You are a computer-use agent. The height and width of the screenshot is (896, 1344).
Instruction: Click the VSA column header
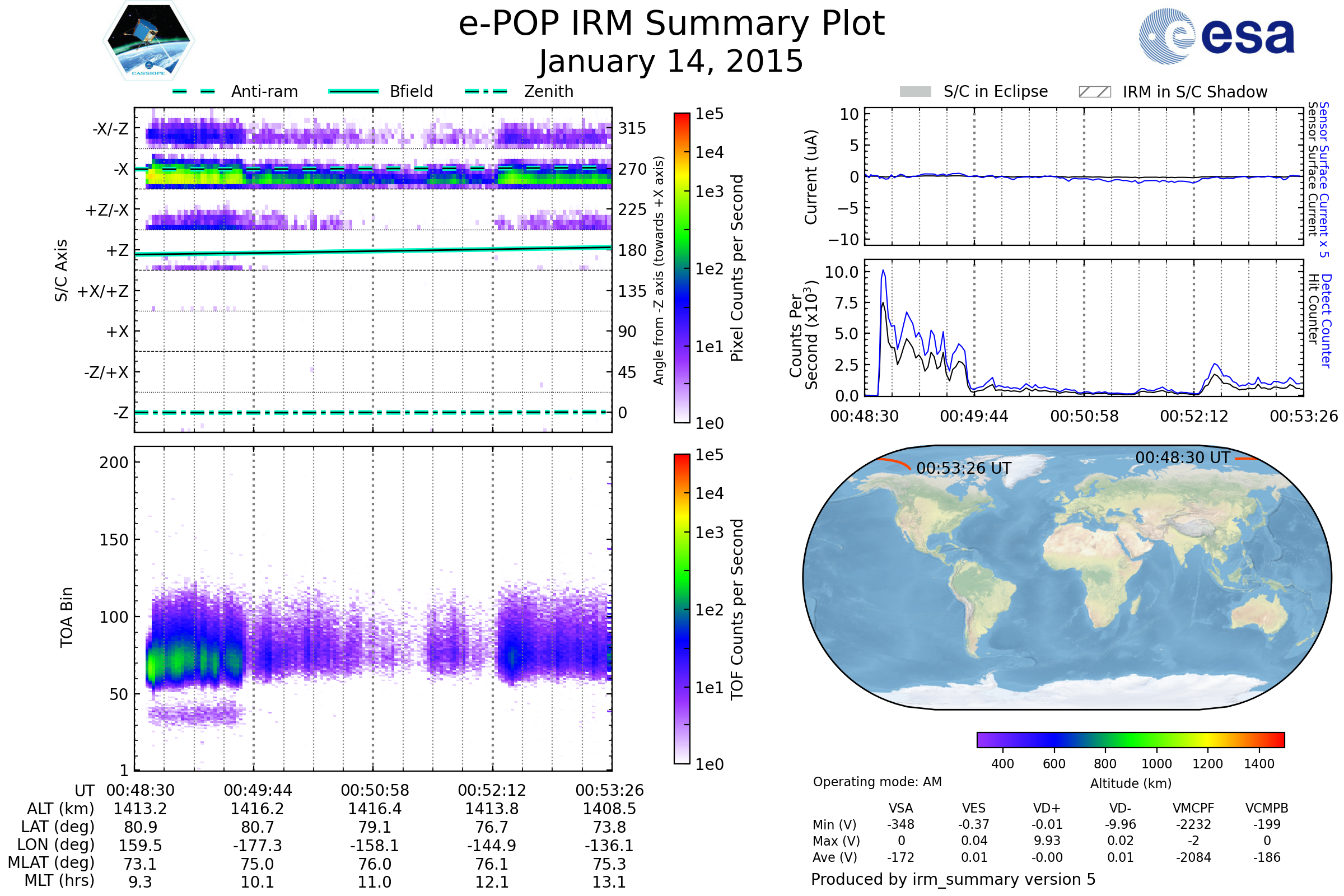point(900,808)
